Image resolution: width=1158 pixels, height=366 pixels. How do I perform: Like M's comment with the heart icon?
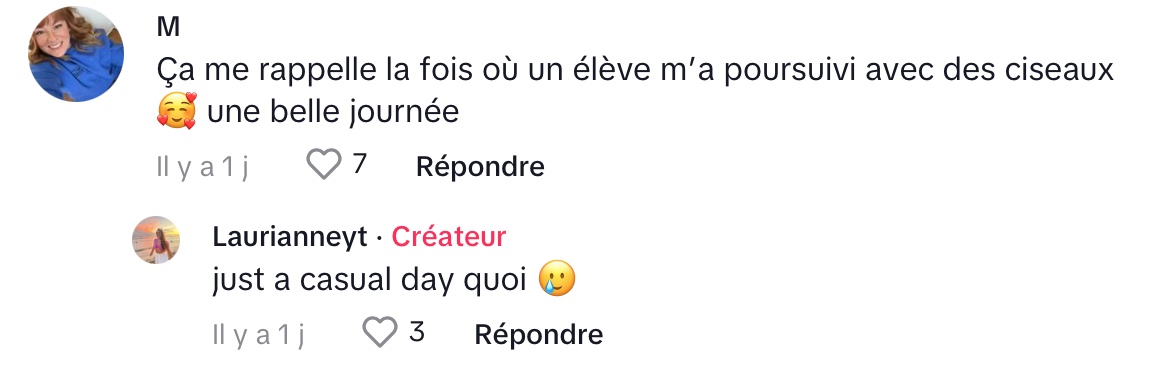click(324, 165)
